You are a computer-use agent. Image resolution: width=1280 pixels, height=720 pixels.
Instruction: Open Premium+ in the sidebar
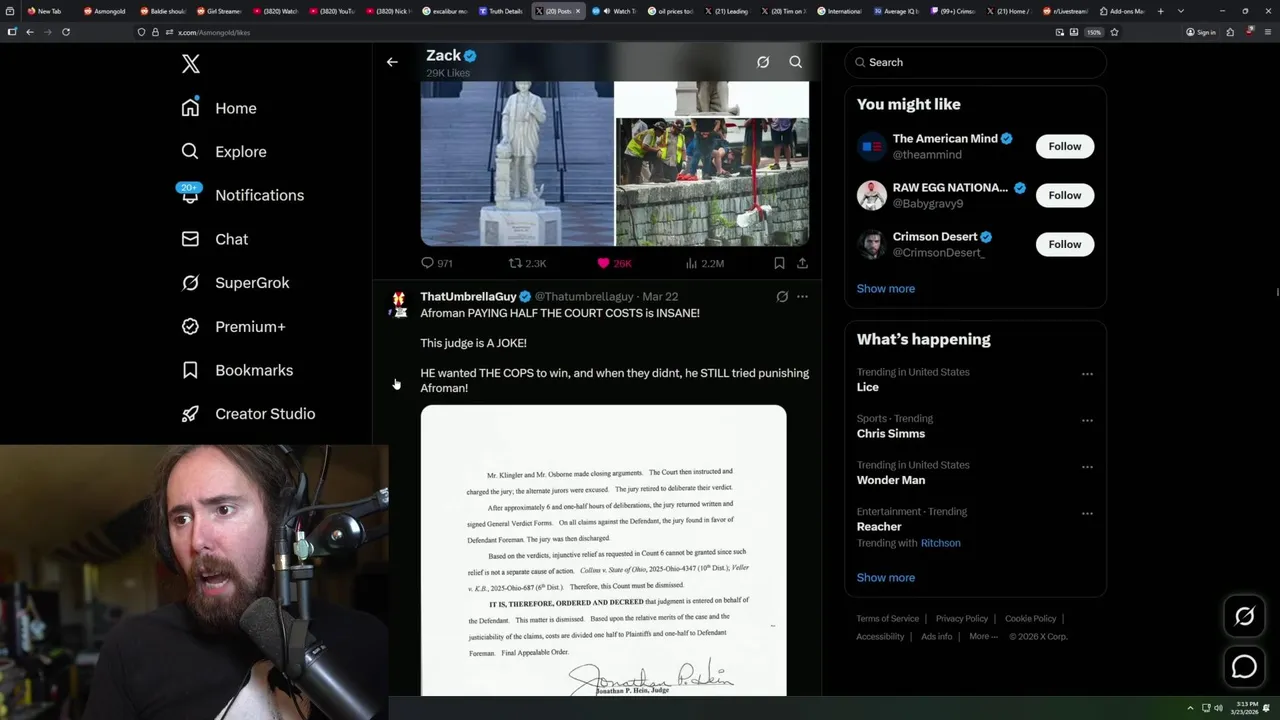click(233, 326)
